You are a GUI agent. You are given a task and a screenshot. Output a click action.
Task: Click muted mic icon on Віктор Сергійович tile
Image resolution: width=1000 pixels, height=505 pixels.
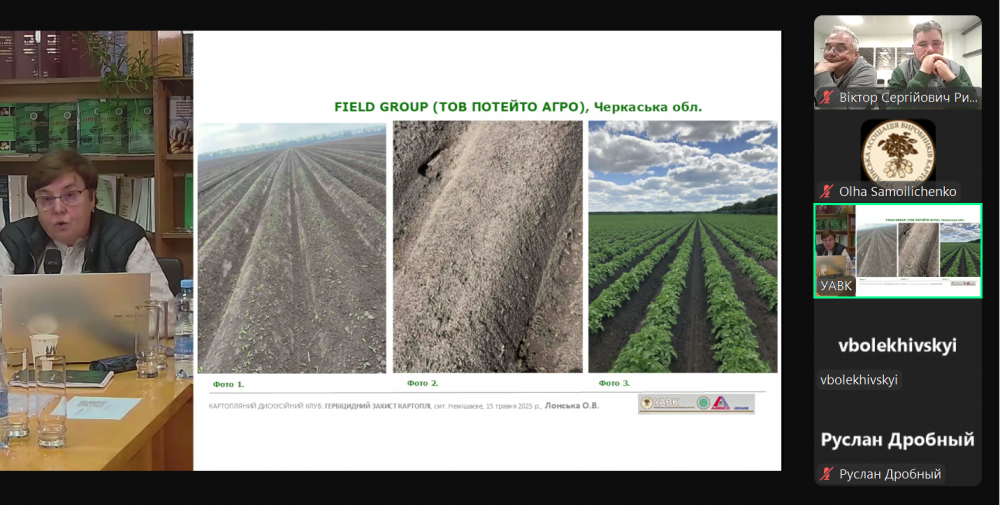(827, 98)
